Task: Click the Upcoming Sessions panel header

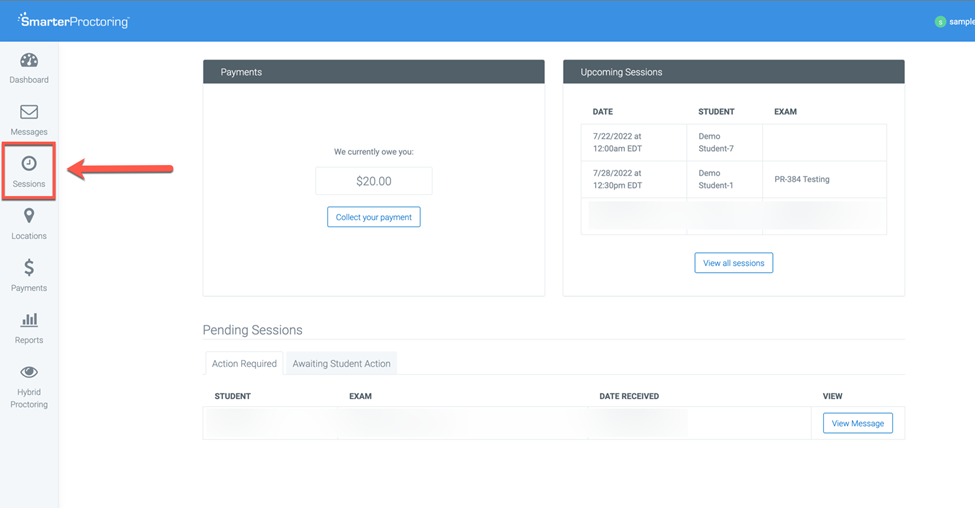Action: 733,72
